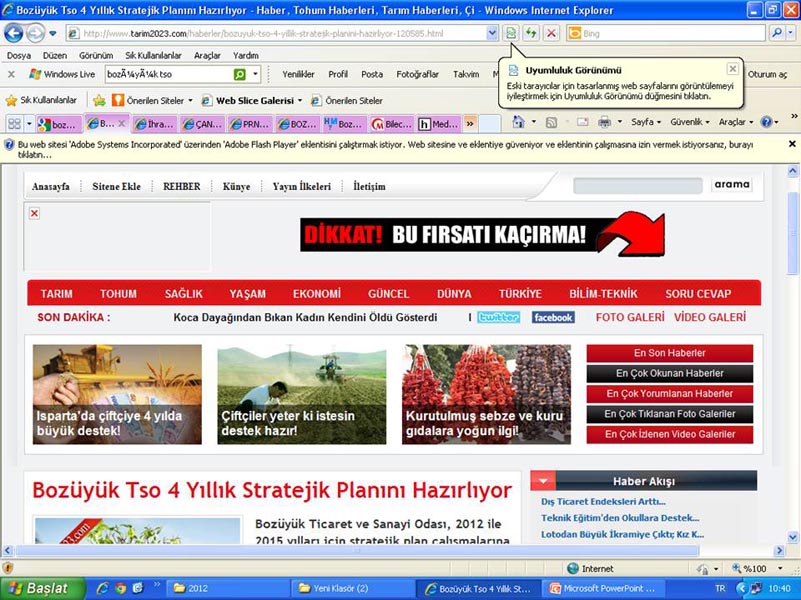Click the Başlat start button

coord(42,588)
